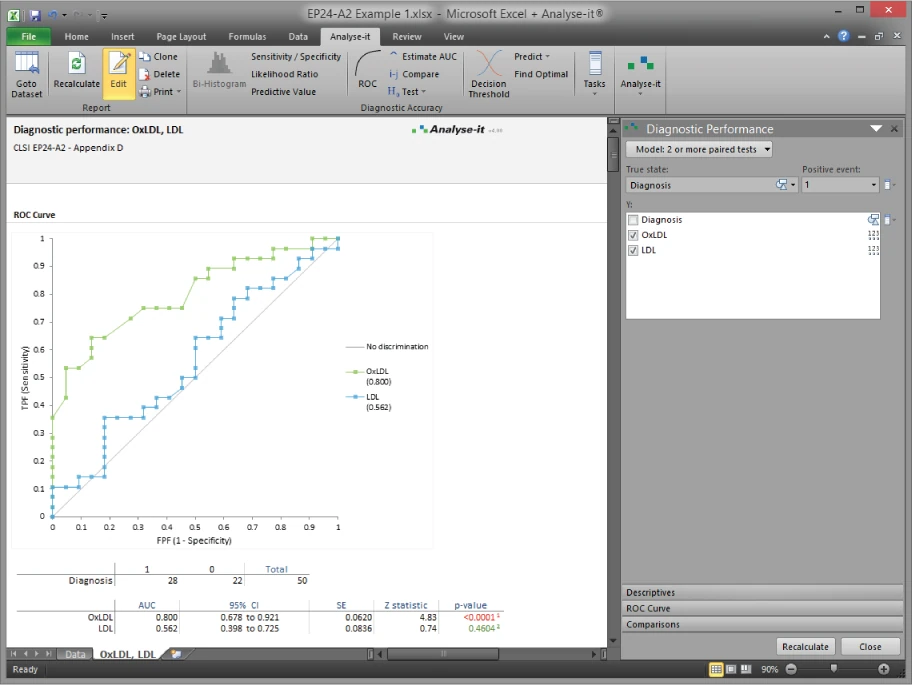Click the vertical scrollbar down arrow
Viewport: 912px width, 685px height.
(612, 640)
